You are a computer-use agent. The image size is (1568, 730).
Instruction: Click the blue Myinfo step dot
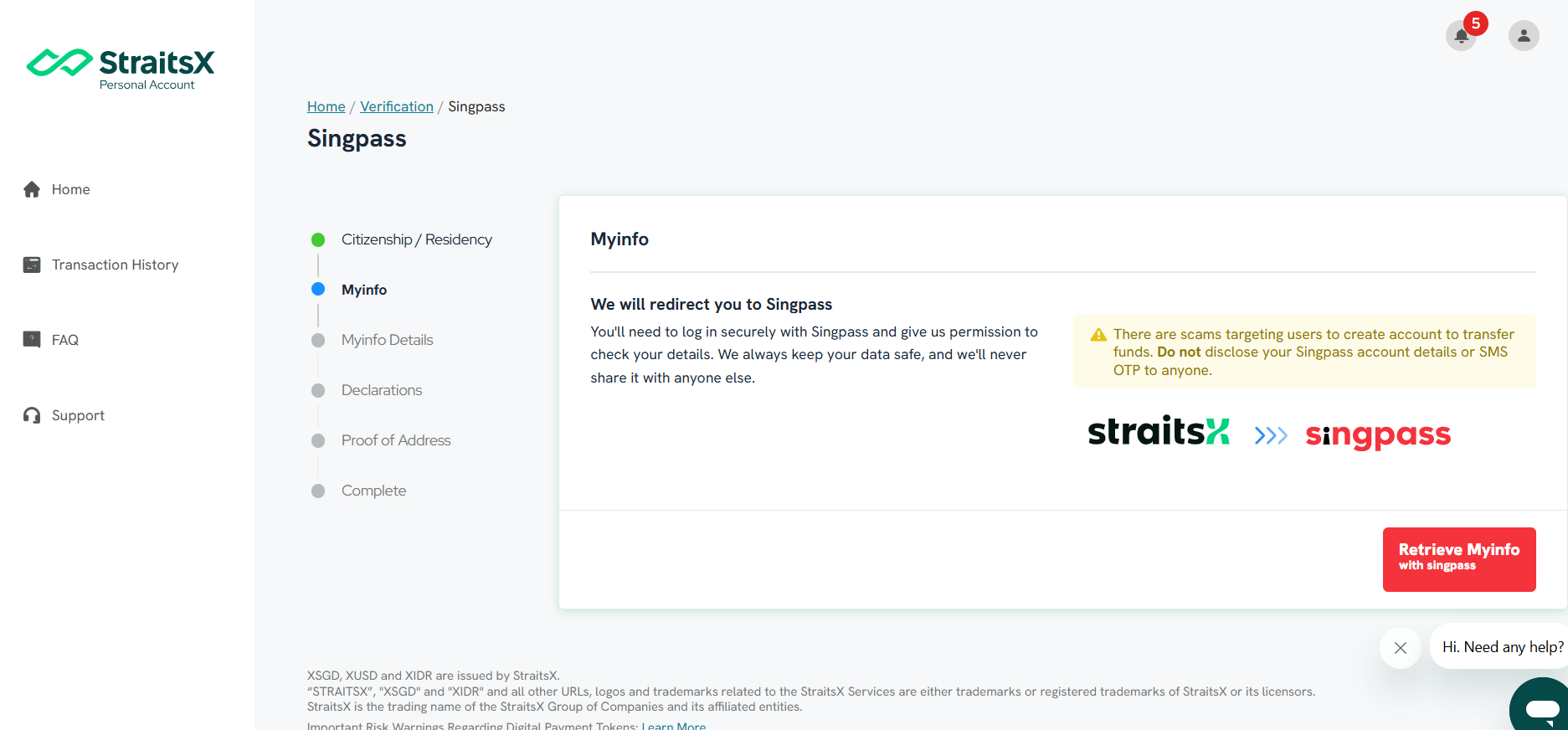pyautogui.click(x=318, y=290)
